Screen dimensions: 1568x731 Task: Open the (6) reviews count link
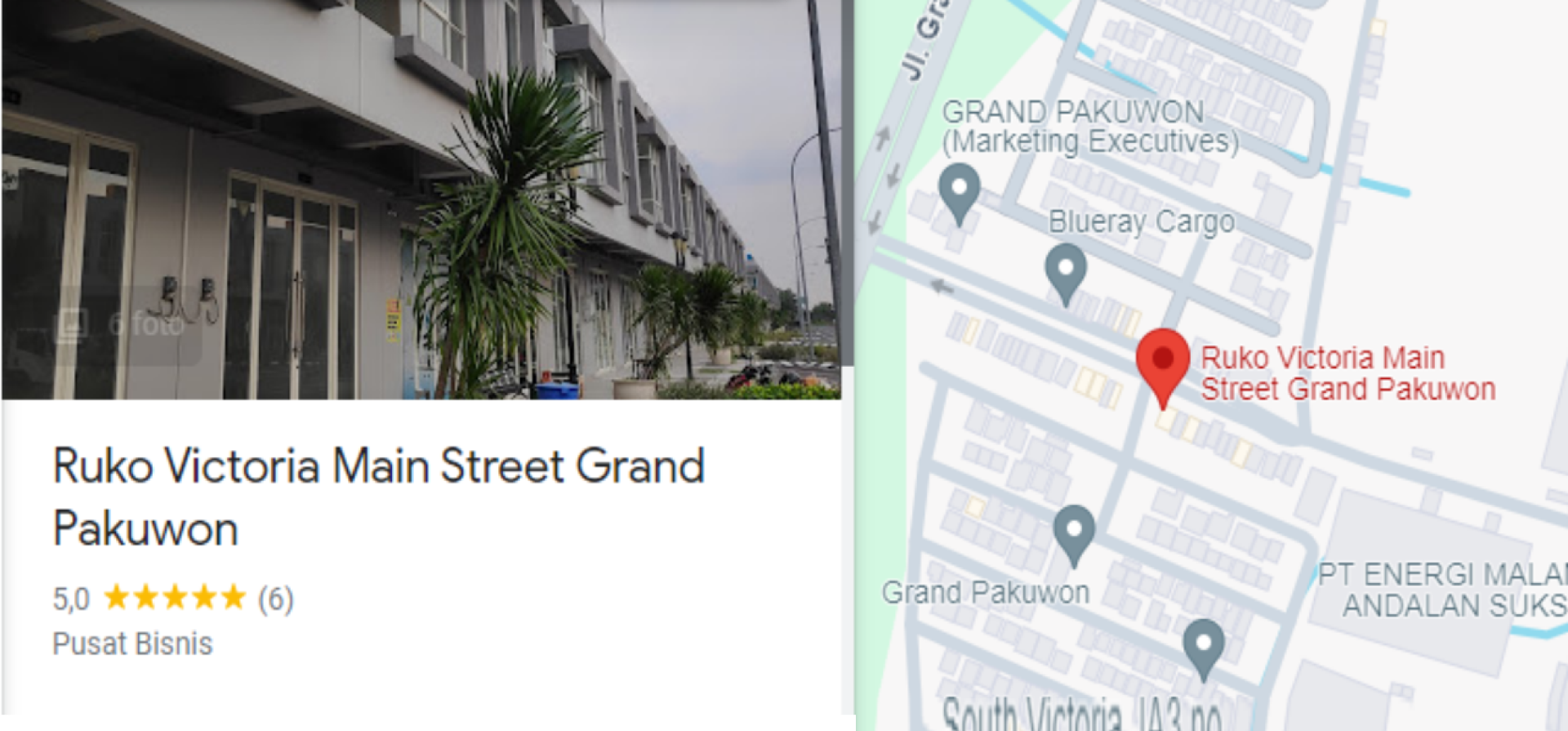tap(276, 600)
